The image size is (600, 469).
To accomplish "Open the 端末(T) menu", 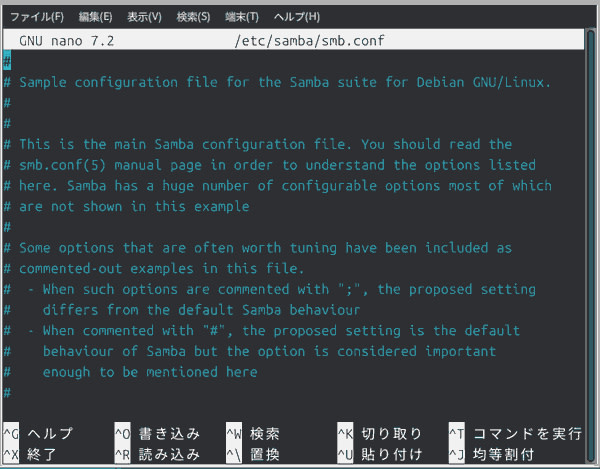I will (242, 17).
